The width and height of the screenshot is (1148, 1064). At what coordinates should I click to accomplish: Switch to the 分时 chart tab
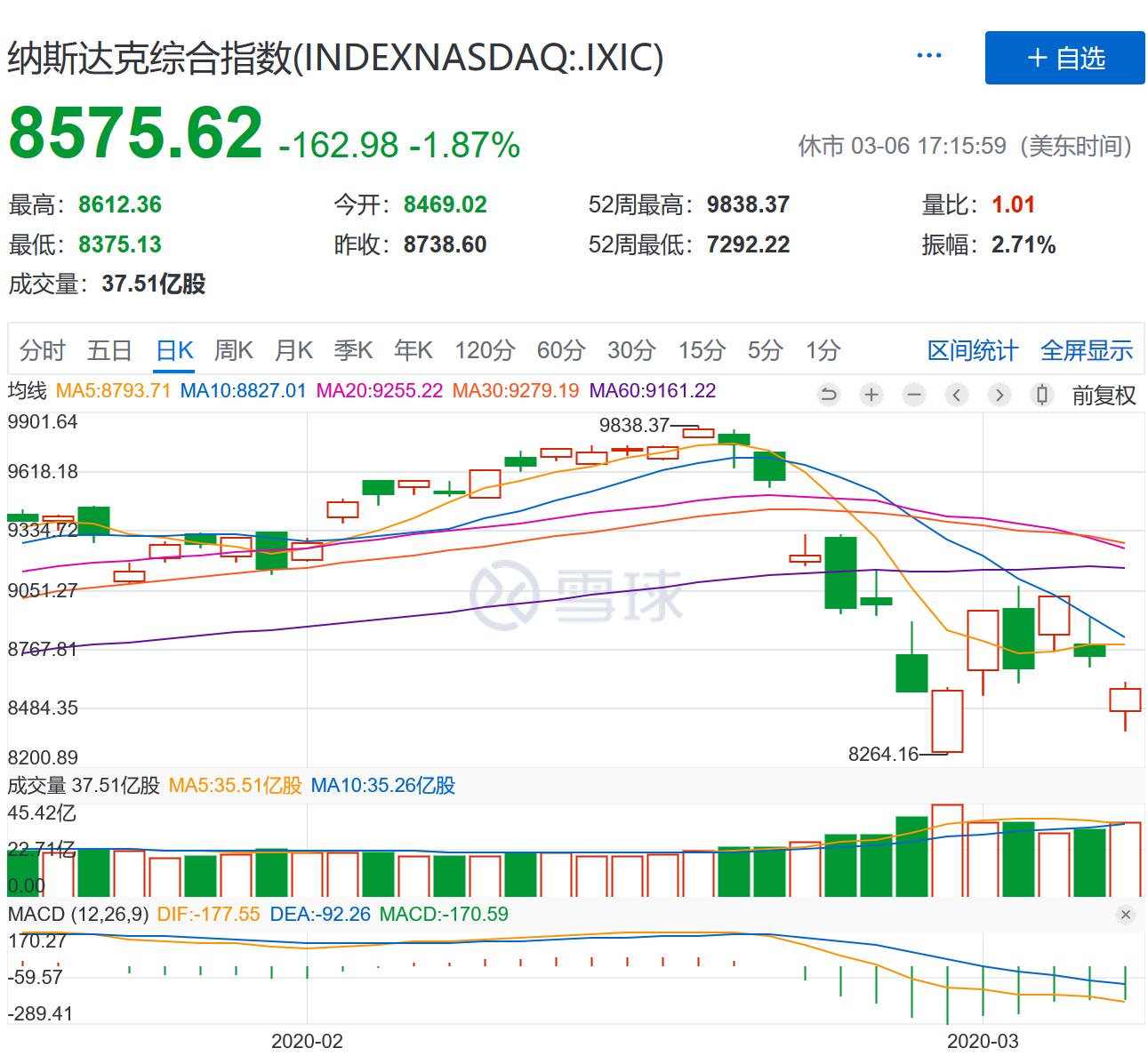[42, 350]
